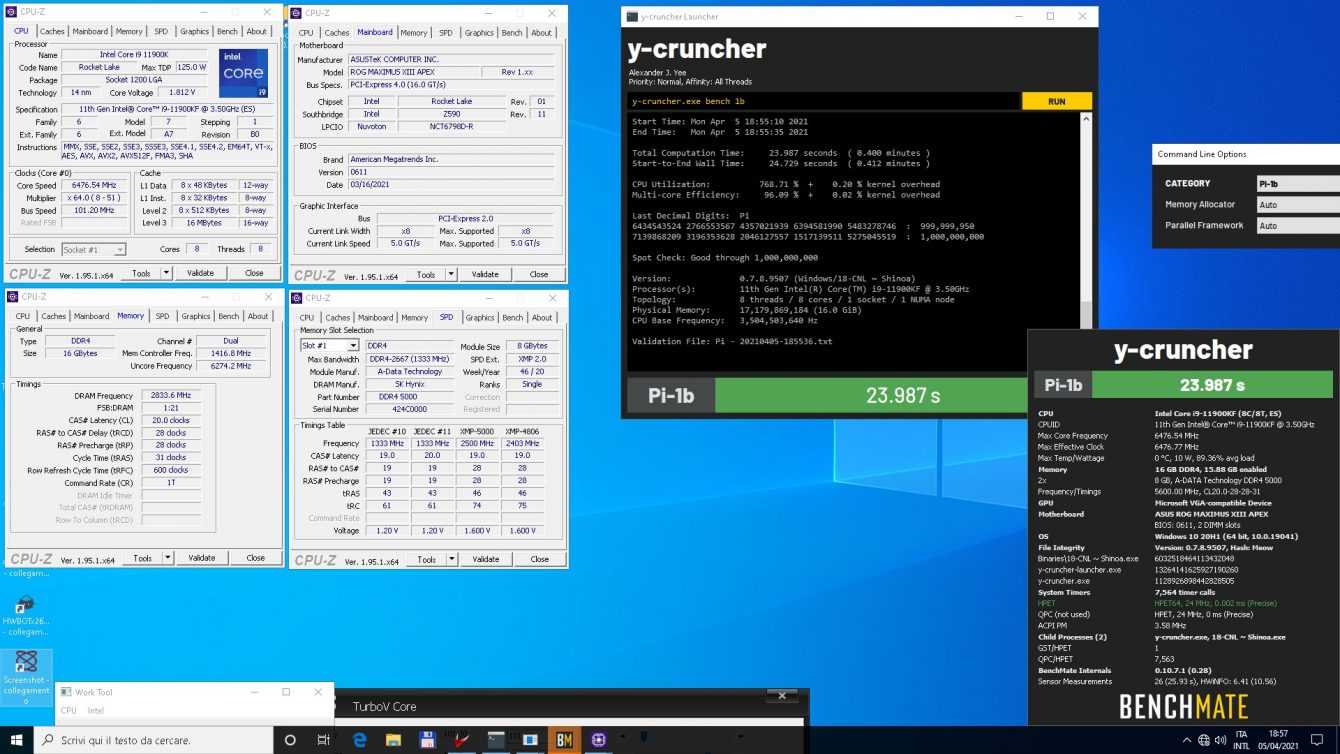Expand the Tools arrow in the Memory CPU-Z window
Screen dimensions: 1340x754
[168, 558]
